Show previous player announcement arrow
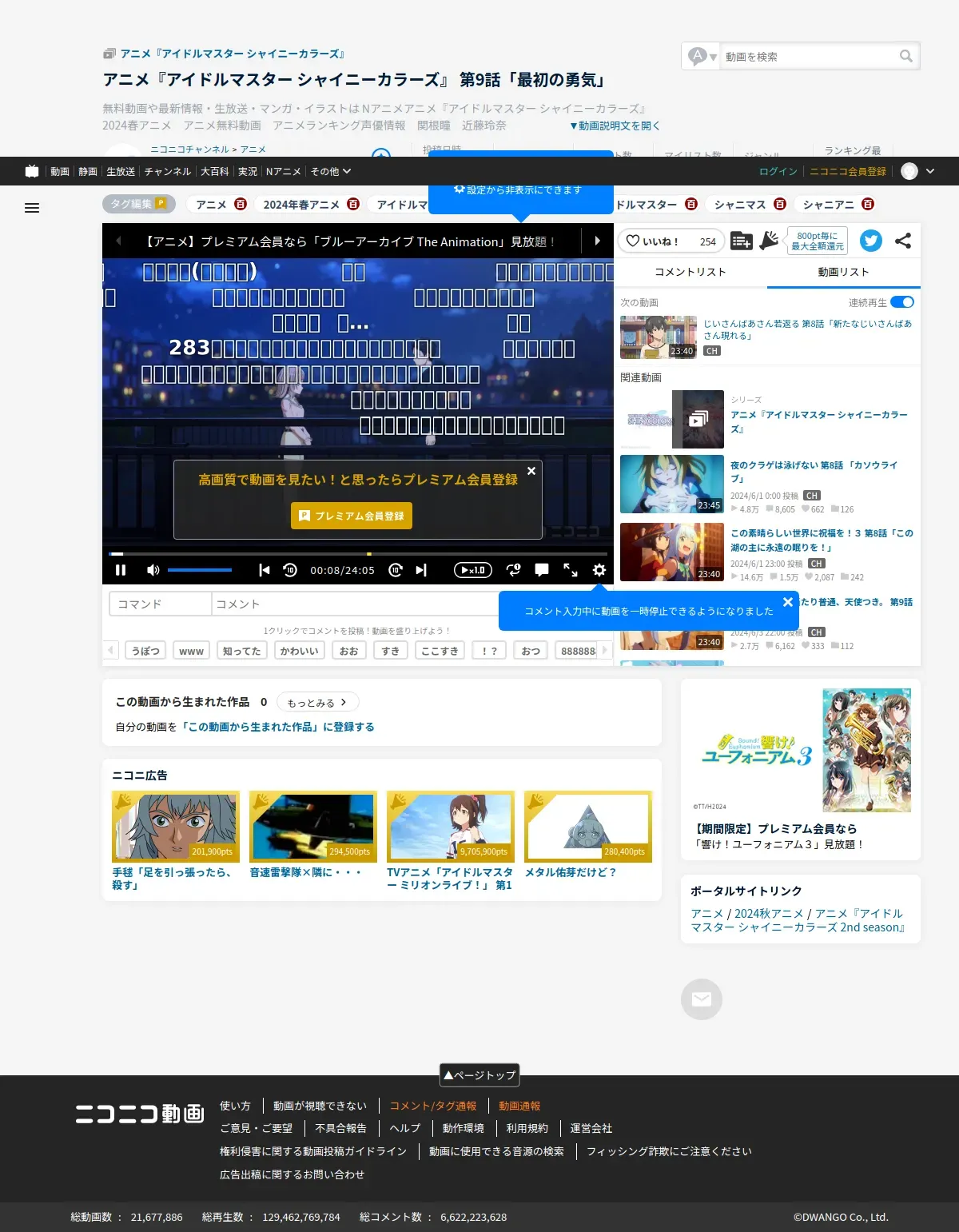Image resolution: width=959 pixels, height=1232 pixels. coord(118,241)
